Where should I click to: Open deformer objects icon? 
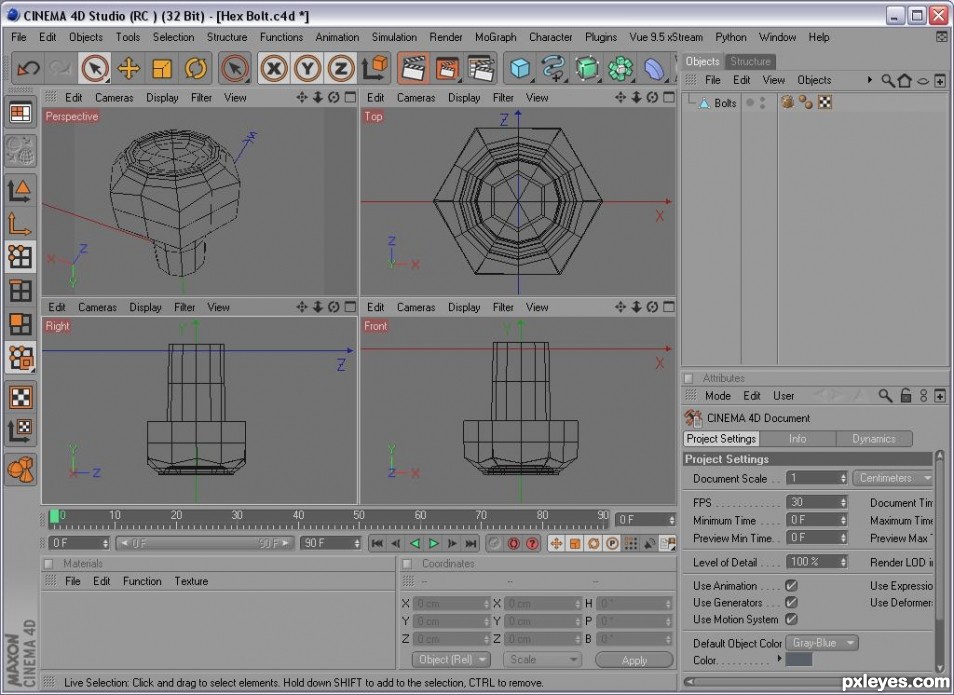[653, 68]
